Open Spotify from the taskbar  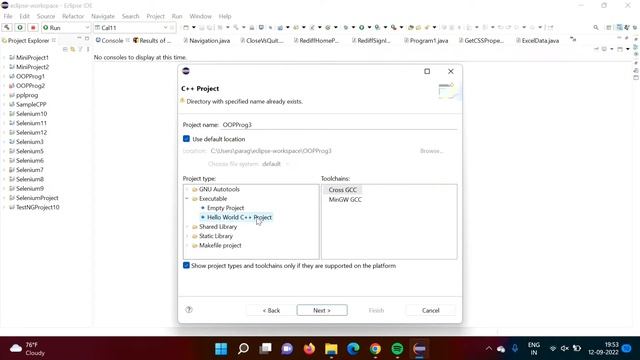click(398, 349)
